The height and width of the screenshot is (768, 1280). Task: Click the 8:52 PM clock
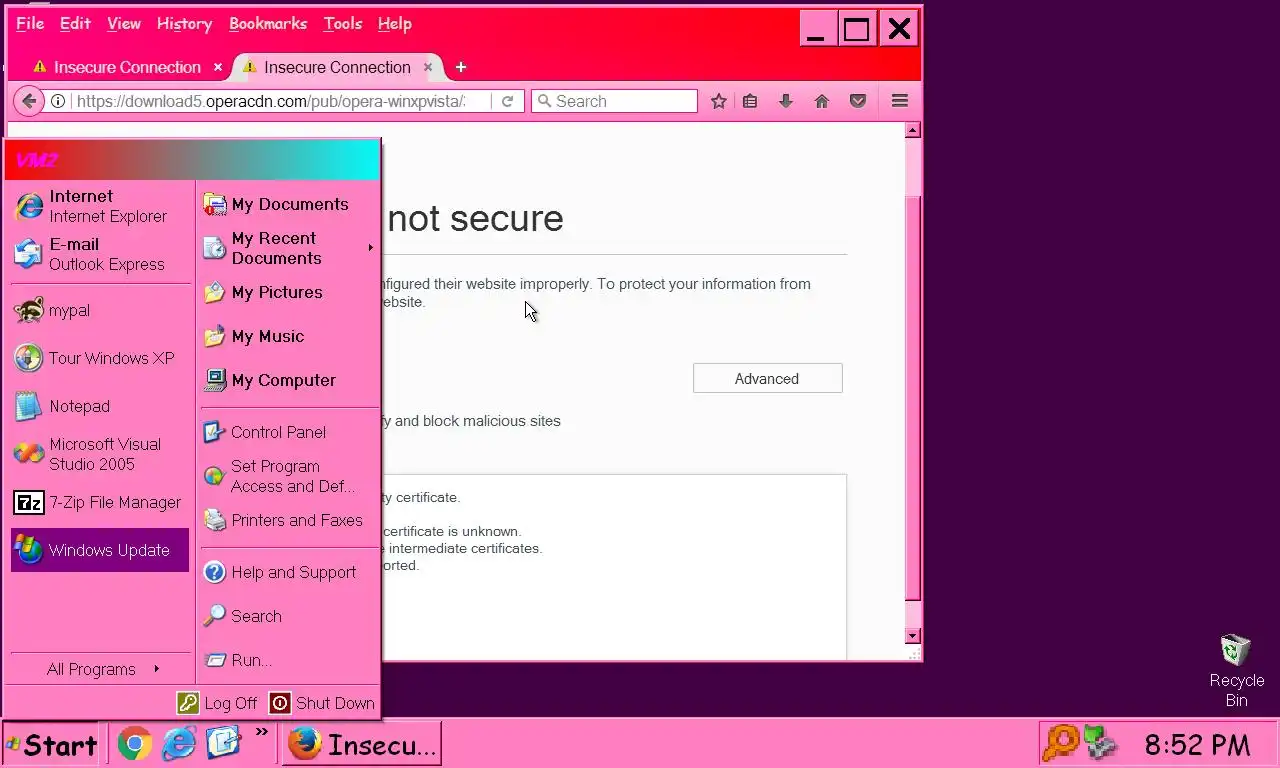[x=1197, y=745]
